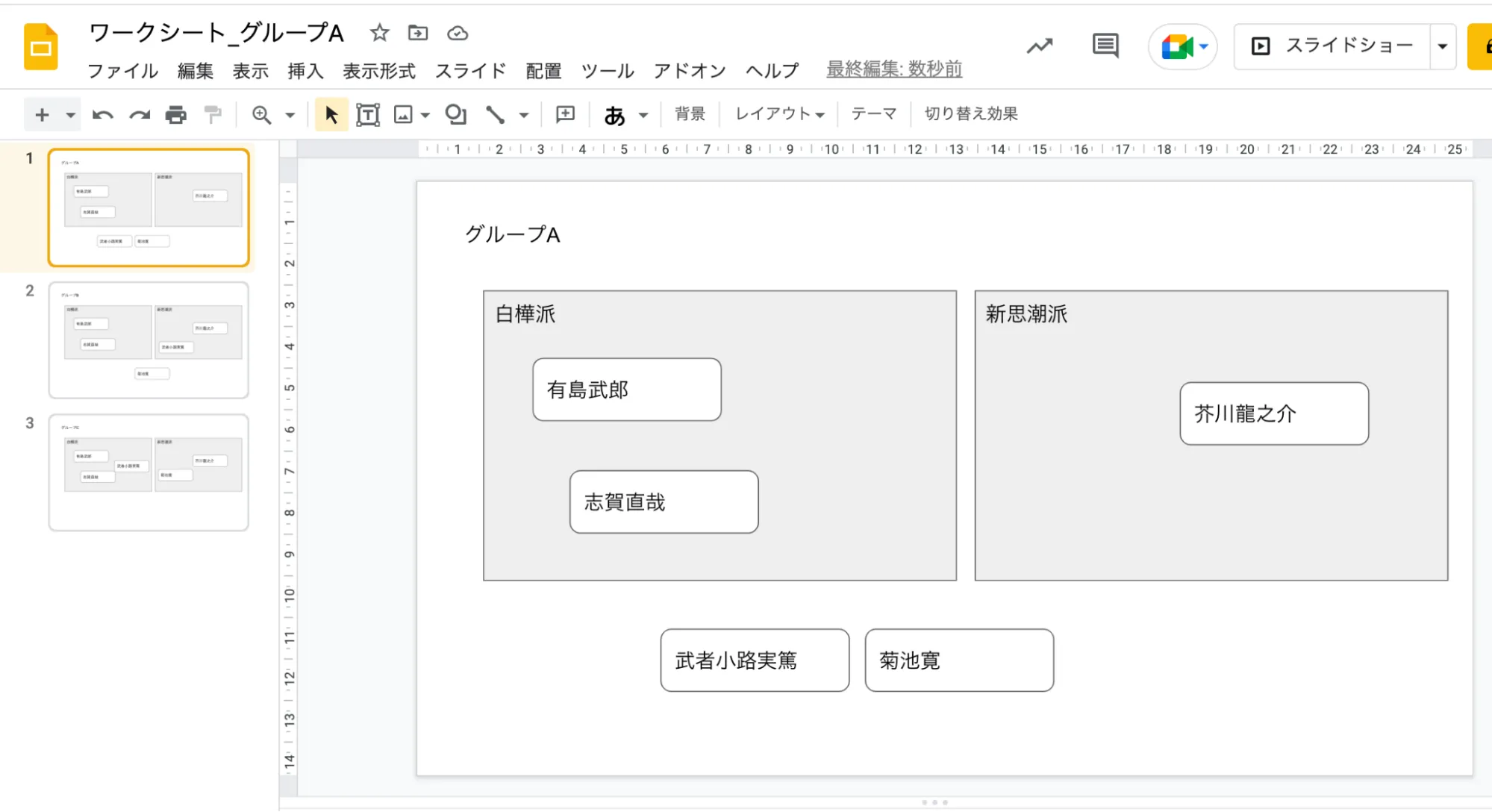Expand the new slide dropdown arrow

70,115
